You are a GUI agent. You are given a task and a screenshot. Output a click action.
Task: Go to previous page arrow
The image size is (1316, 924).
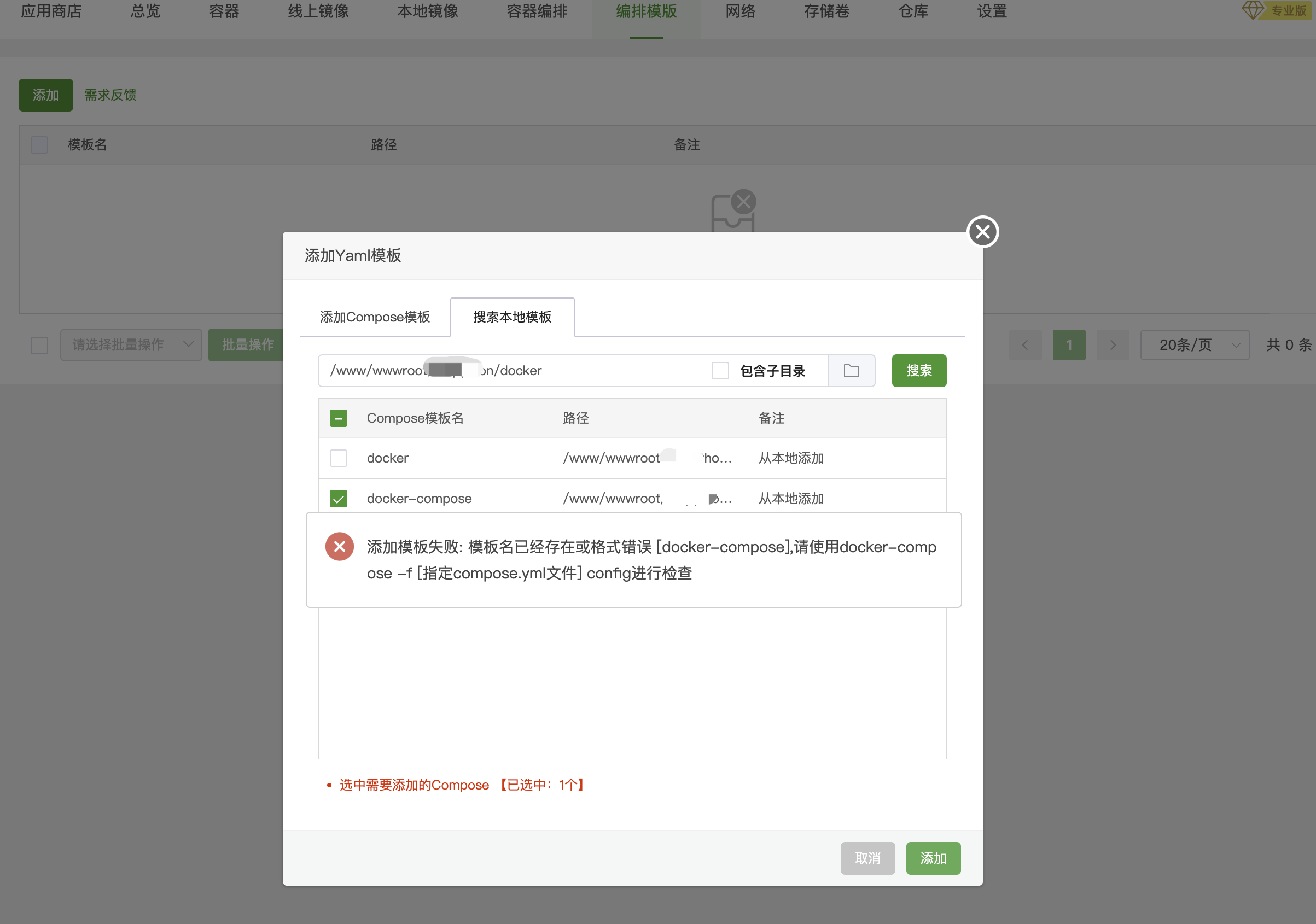click(1026, 345)
